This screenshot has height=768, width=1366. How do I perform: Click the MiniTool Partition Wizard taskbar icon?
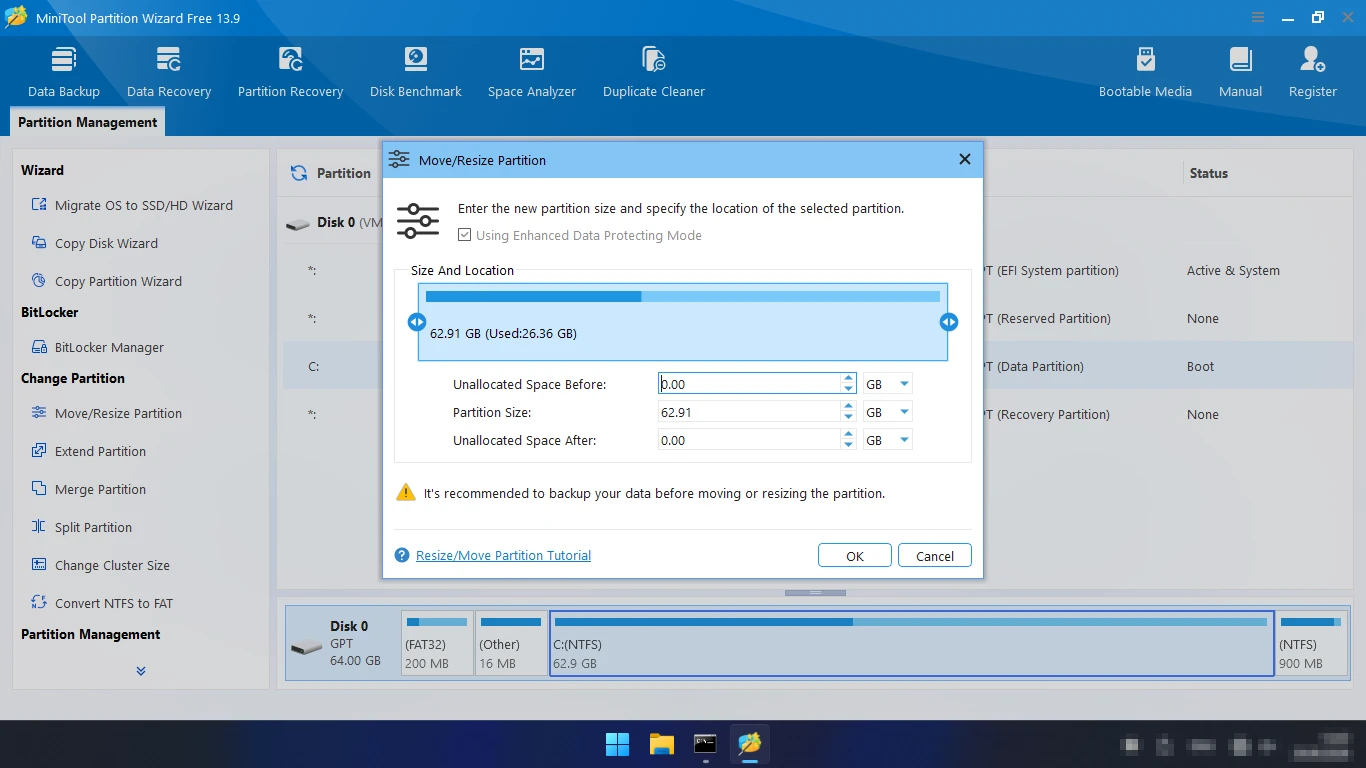pos(750,744)
